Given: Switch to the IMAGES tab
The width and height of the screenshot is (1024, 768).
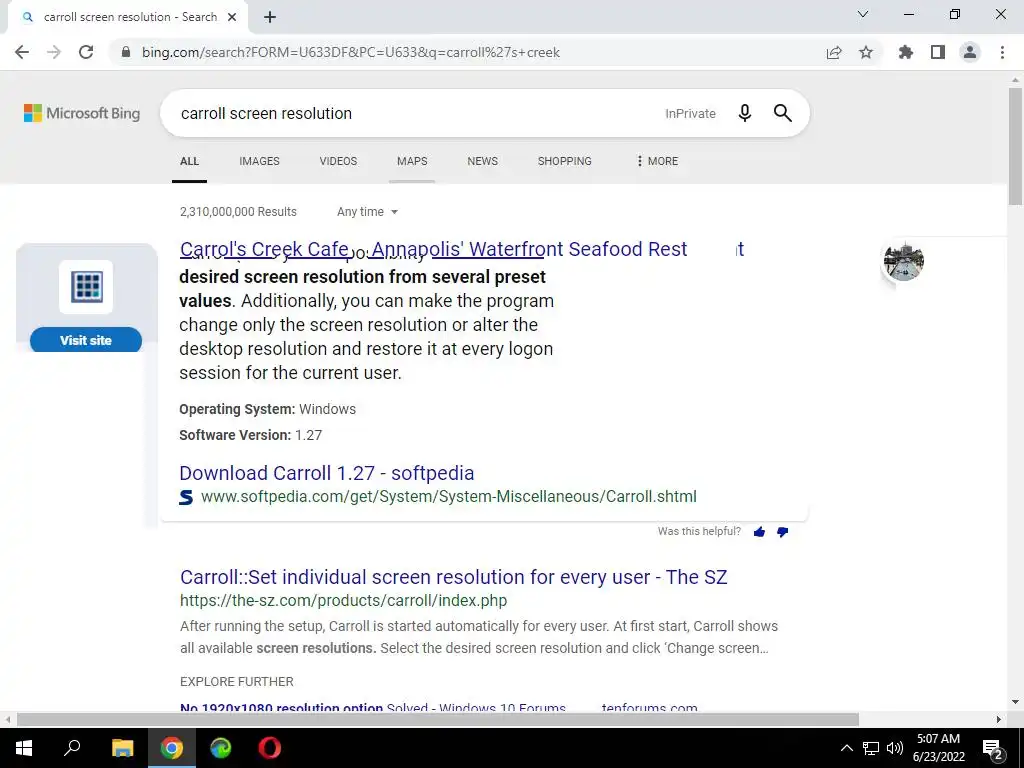Looking at the screenshot, I should [x=259, y=161].
